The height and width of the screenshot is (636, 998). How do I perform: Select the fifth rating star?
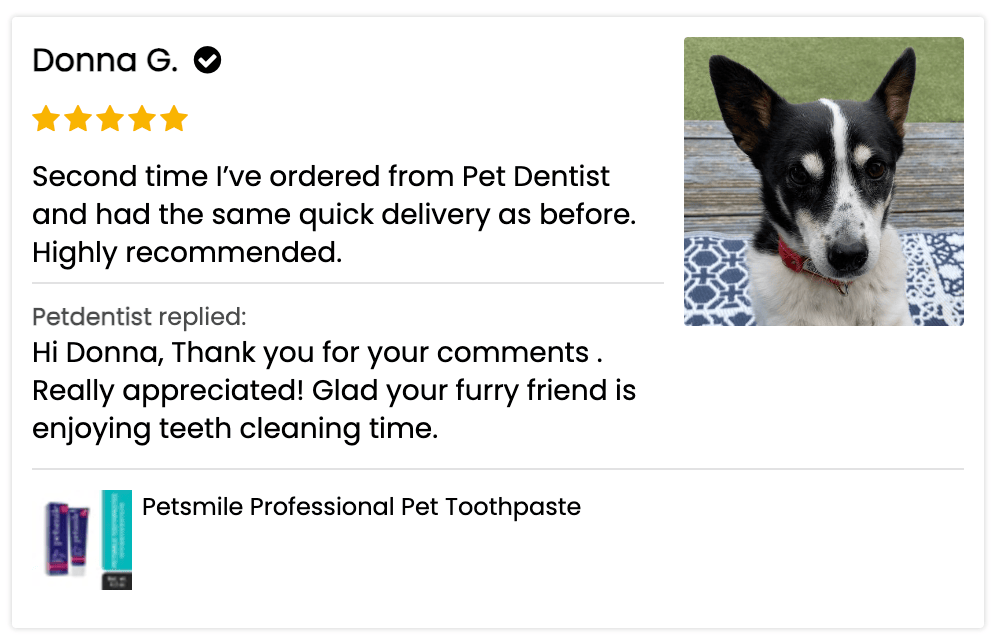click(174, 120)
